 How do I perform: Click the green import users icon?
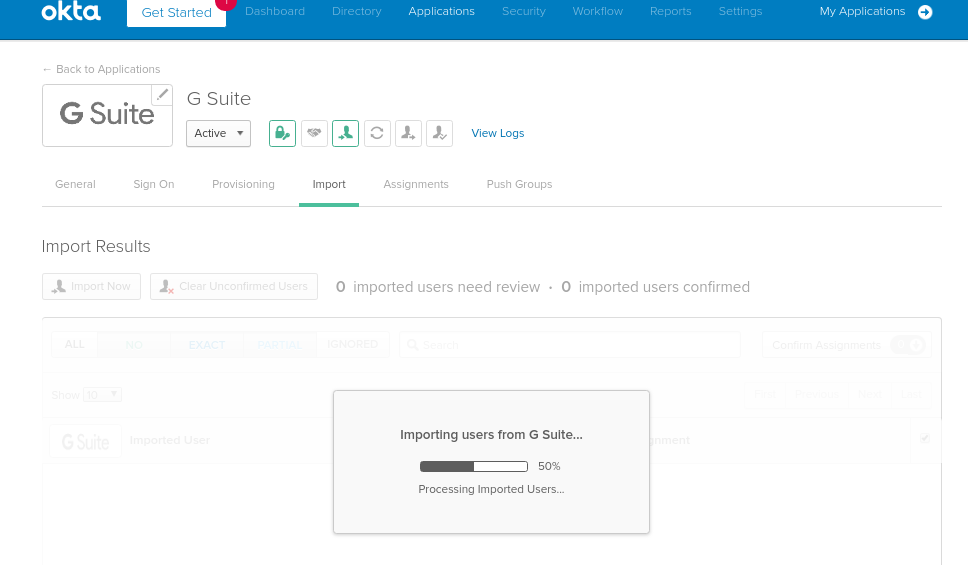[346, 133]
